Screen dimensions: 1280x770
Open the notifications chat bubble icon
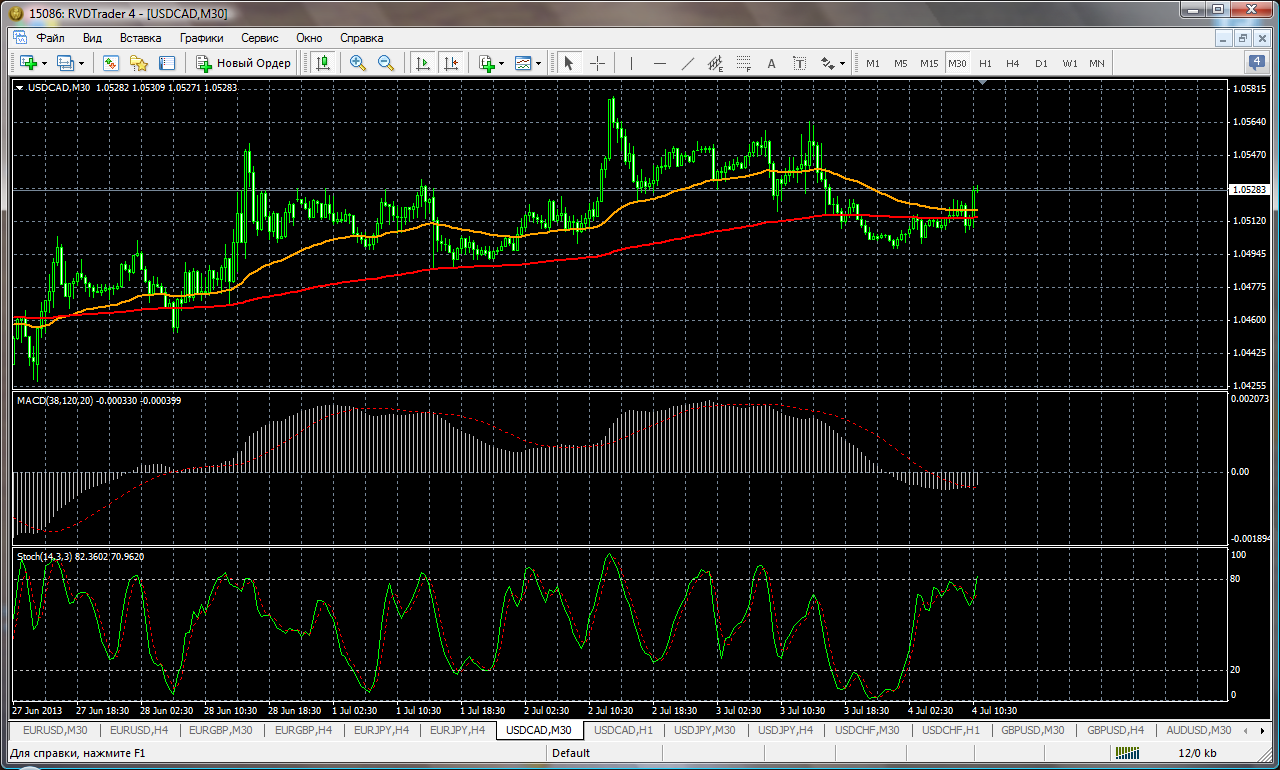(x=1257, y=62)
